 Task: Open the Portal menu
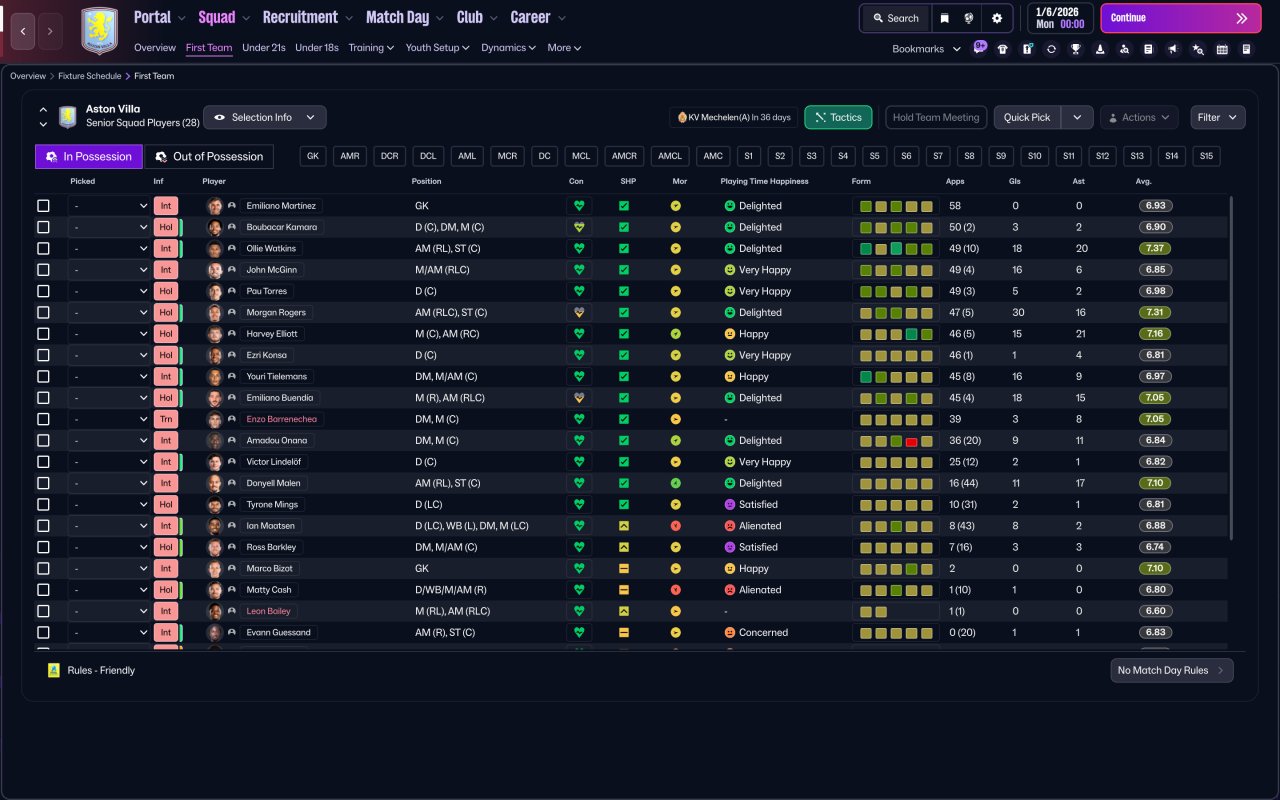tap(160, 17)
